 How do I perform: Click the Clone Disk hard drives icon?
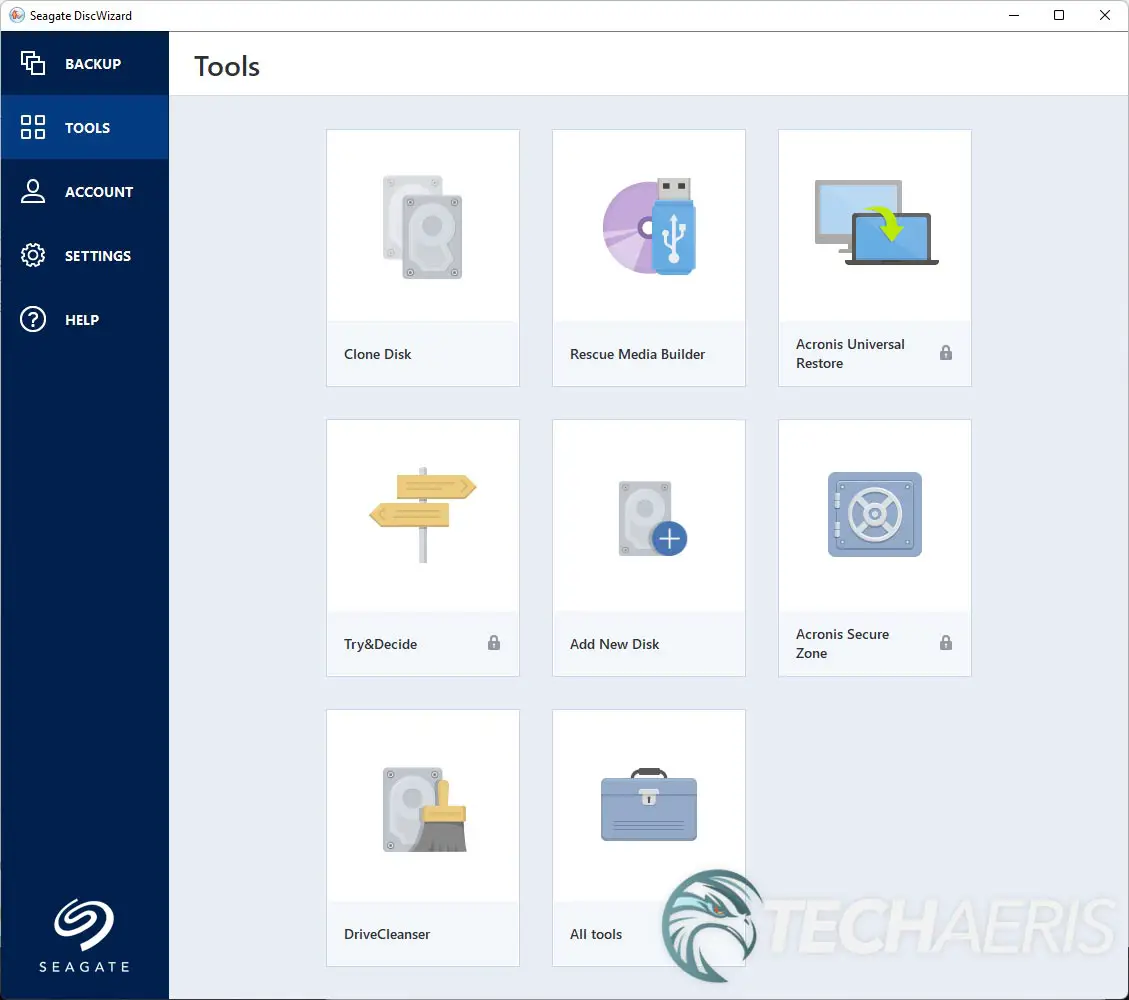423,227
